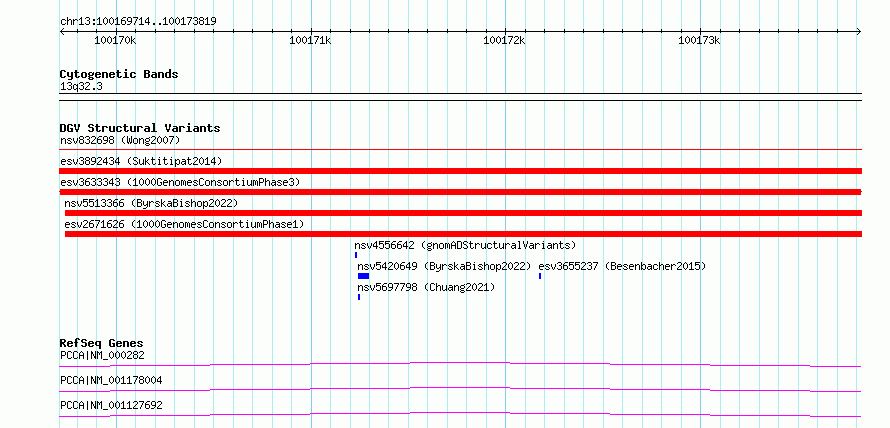Select transcript PCCA|NM_001178004 label
The image size is (890, 428).
pyautogui.click(x=111, y=380)
